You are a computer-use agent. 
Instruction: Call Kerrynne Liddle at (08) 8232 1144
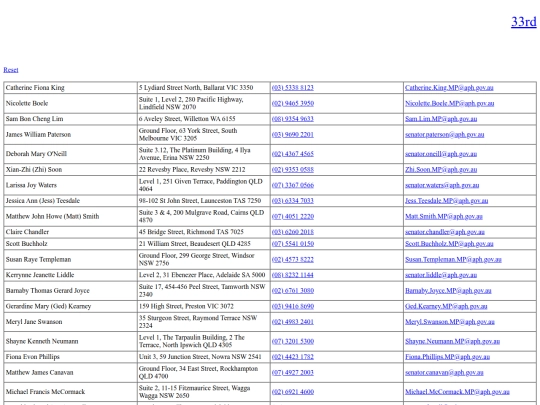292,275
